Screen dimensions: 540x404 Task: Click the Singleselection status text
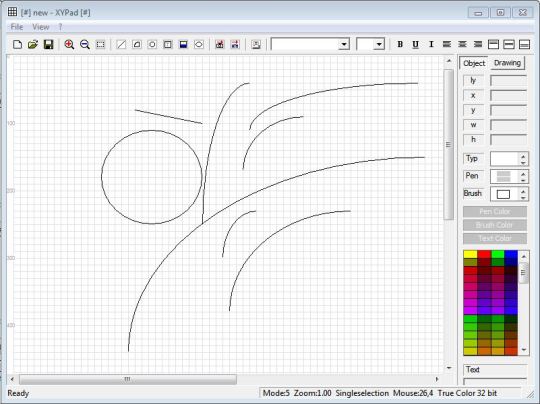pos(362,393)
